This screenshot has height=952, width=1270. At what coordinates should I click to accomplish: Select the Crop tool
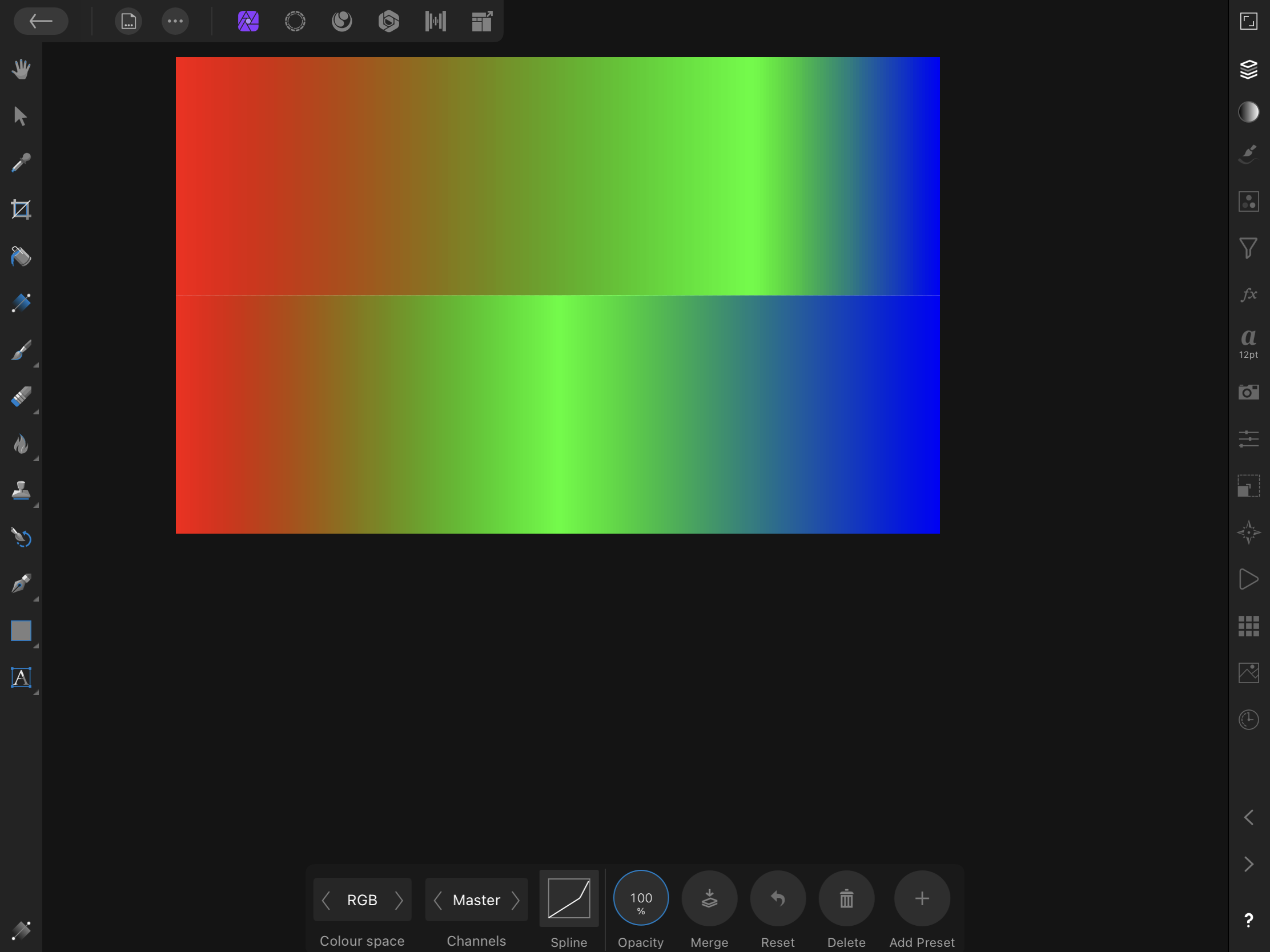click(21, 208)
